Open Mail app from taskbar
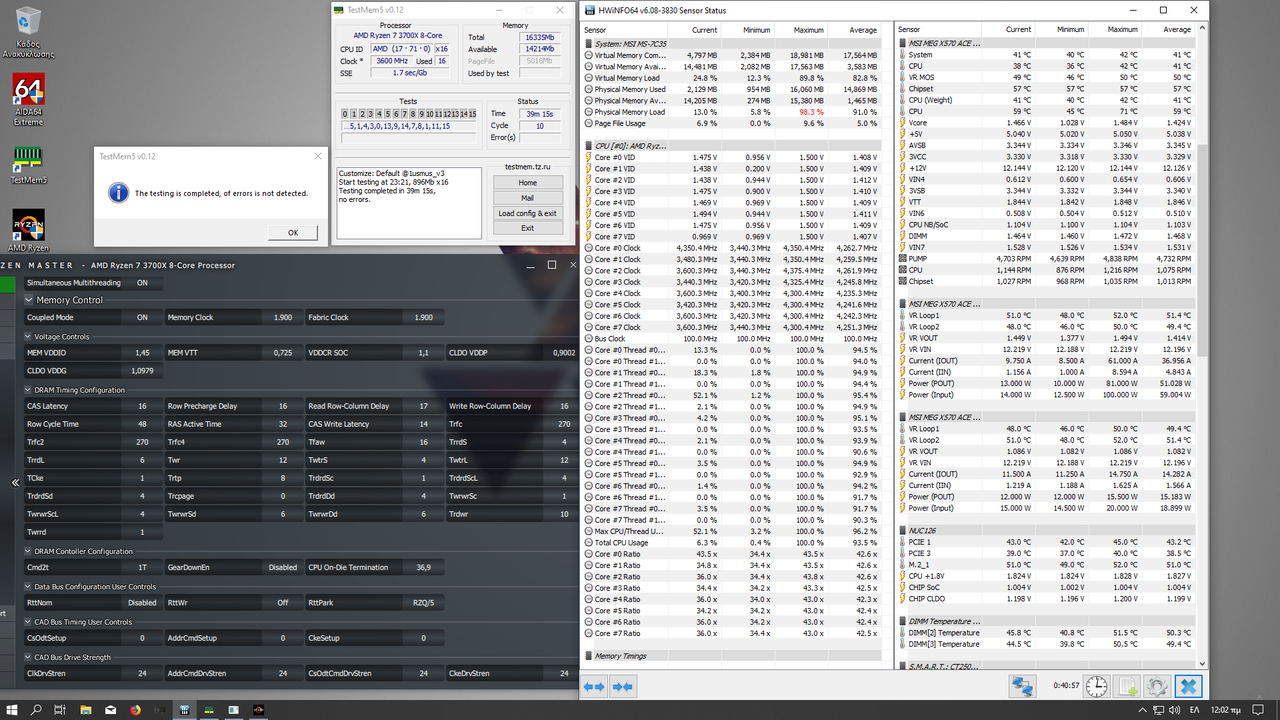This screenshot has width=1280, height=720. 111,710
